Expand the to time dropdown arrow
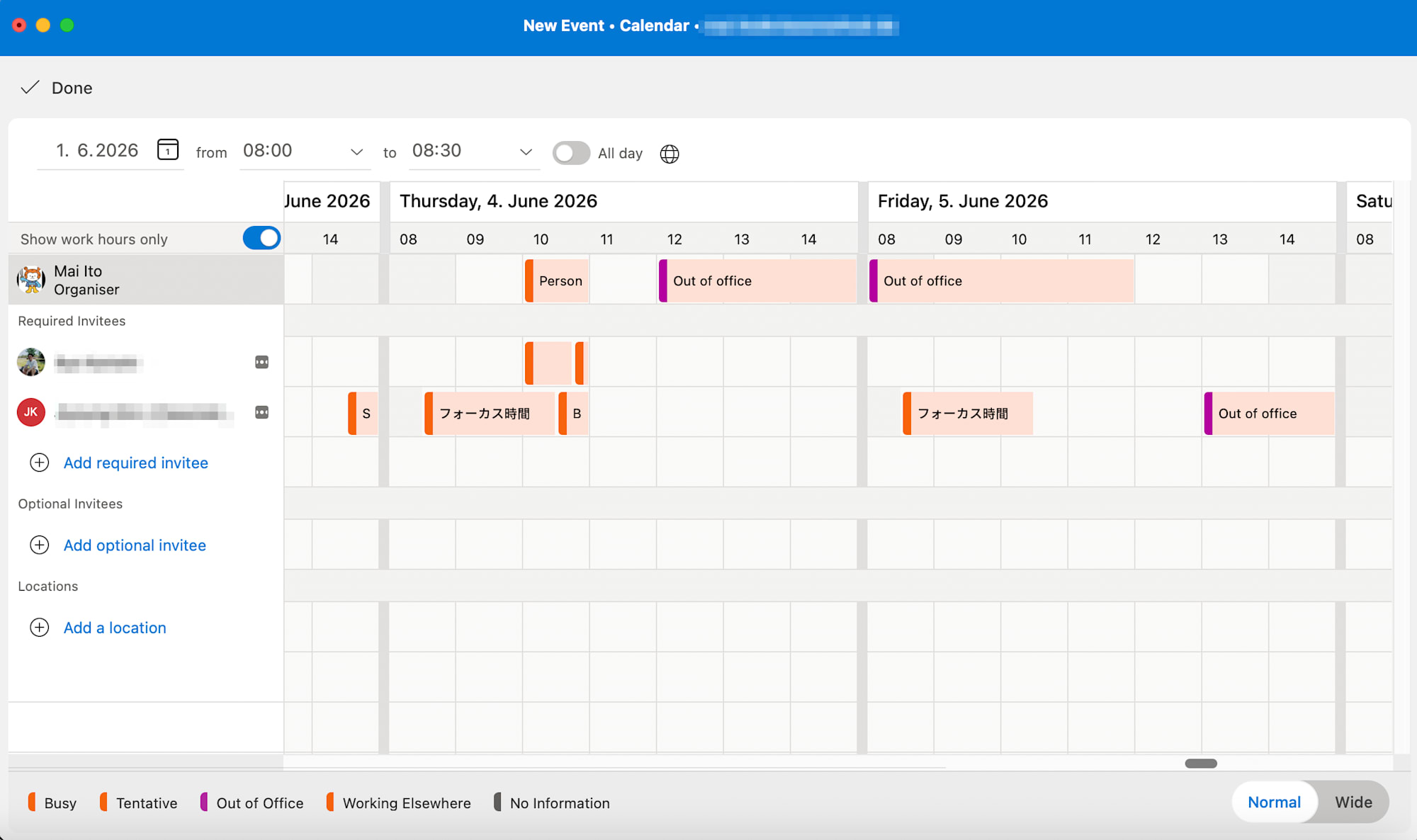Screen dimensions: 1417x840 tap(526, 152)
